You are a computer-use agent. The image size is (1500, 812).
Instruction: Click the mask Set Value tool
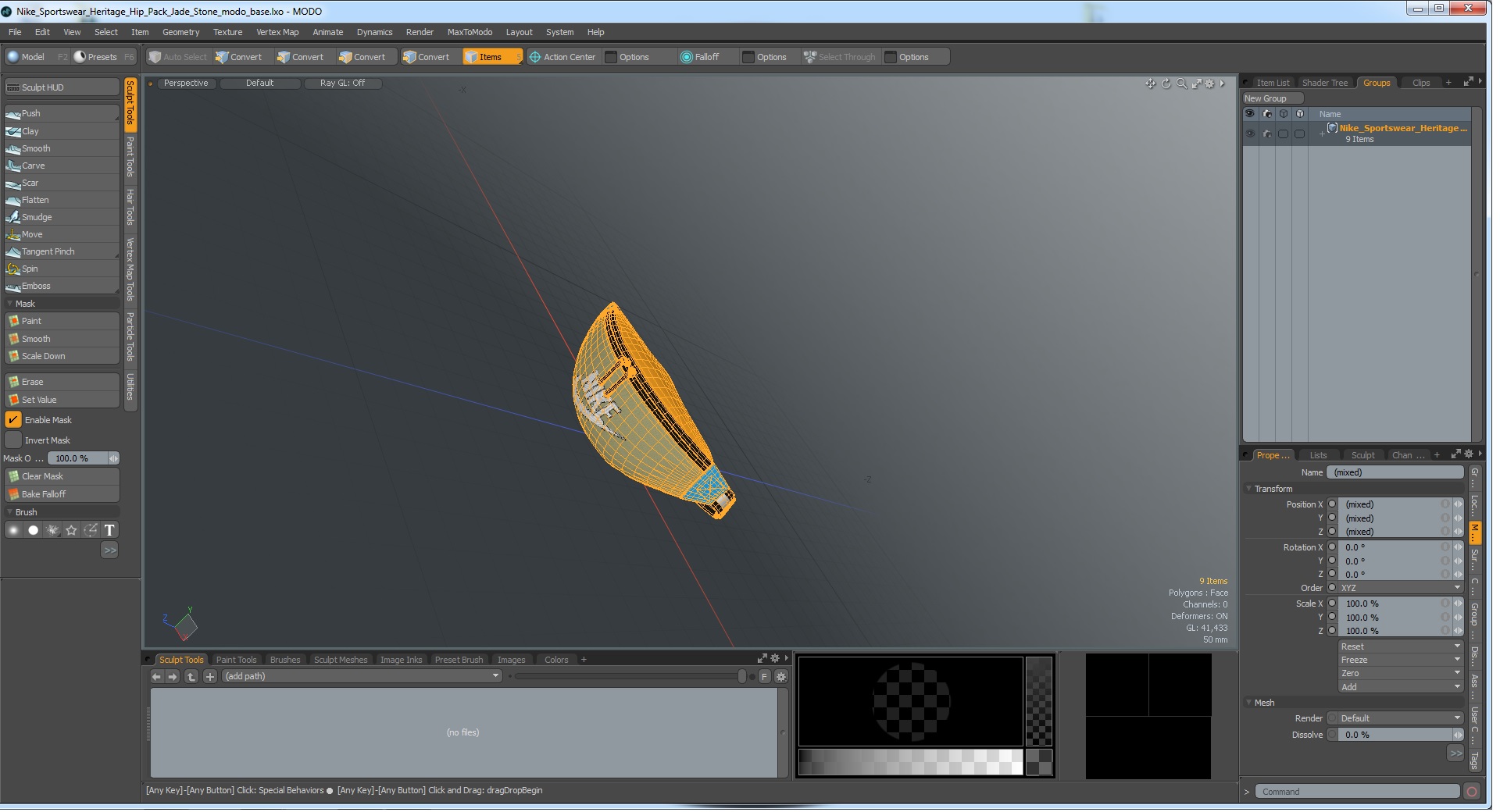click(x=62, y=401)
